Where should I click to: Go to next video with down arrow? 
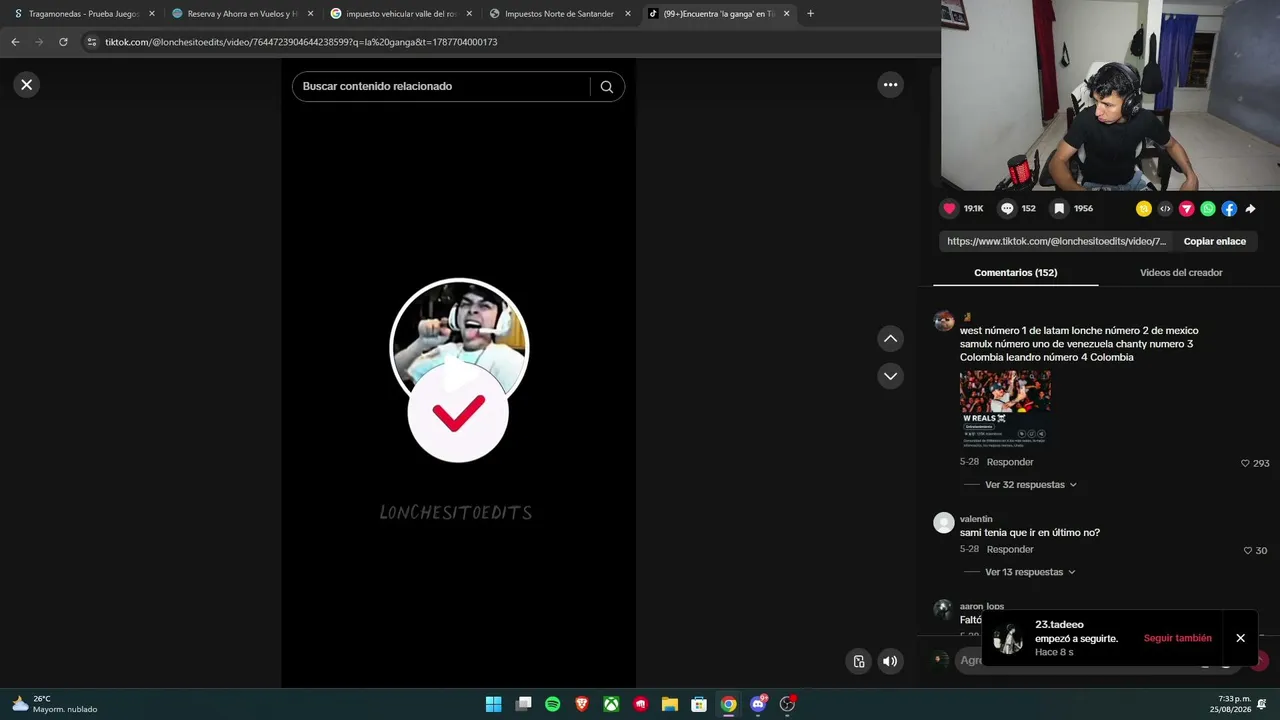coord(890,376)
